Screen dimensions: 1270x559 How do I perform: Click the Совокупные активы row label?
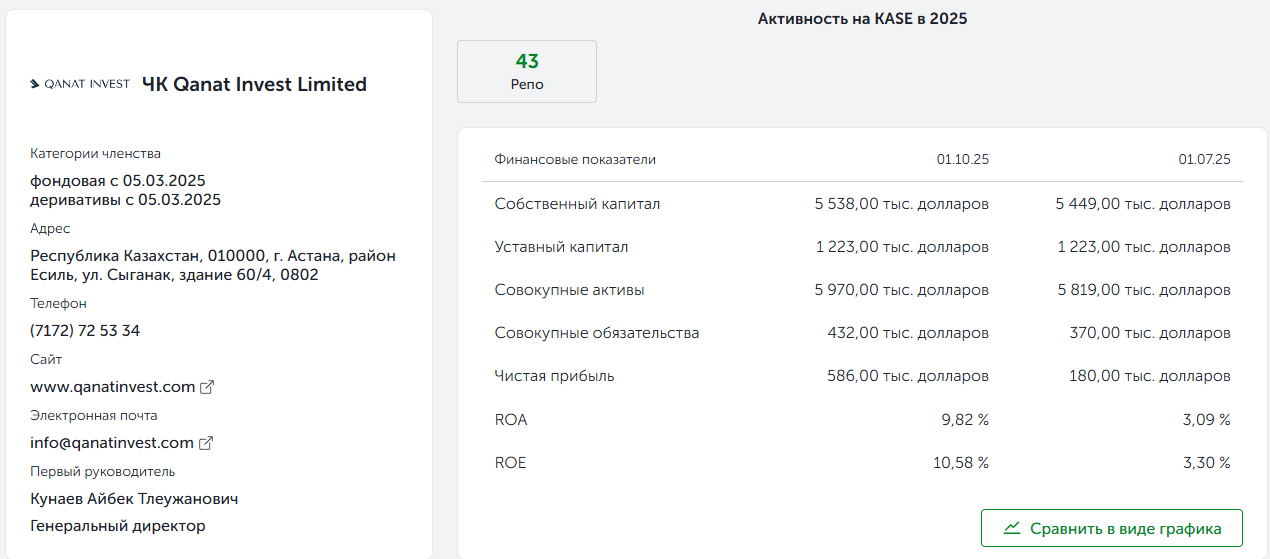[x=569, y=290]
